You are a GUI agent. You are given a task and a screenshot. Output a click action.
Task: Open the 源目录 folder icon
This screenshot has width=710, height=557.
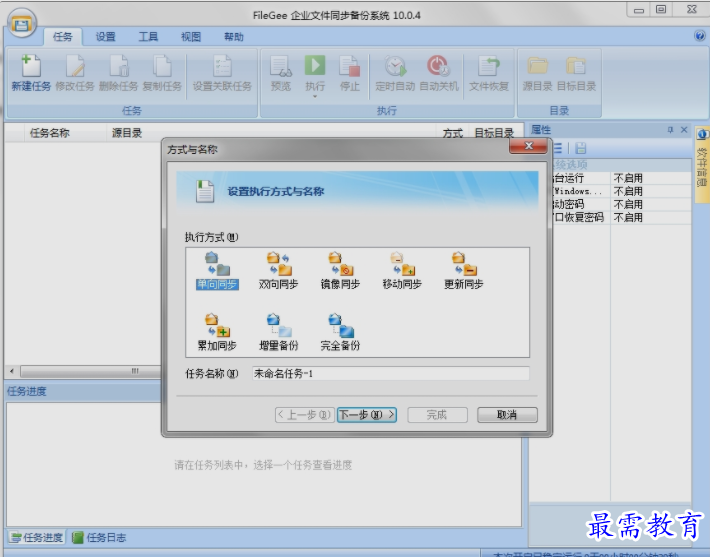point(537,66)
